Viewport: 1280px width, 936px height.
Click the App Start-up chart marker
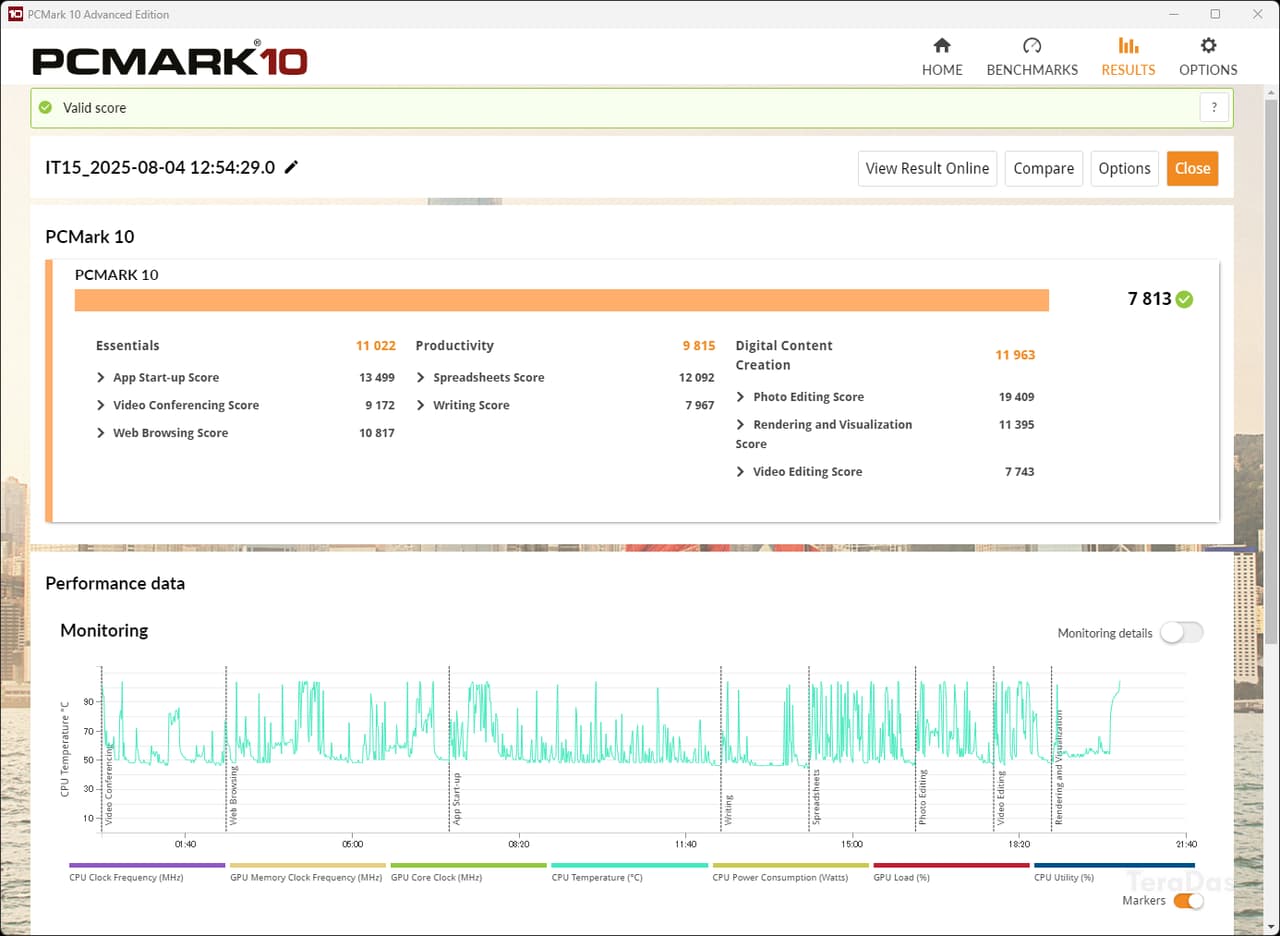[x=457, y=801]
